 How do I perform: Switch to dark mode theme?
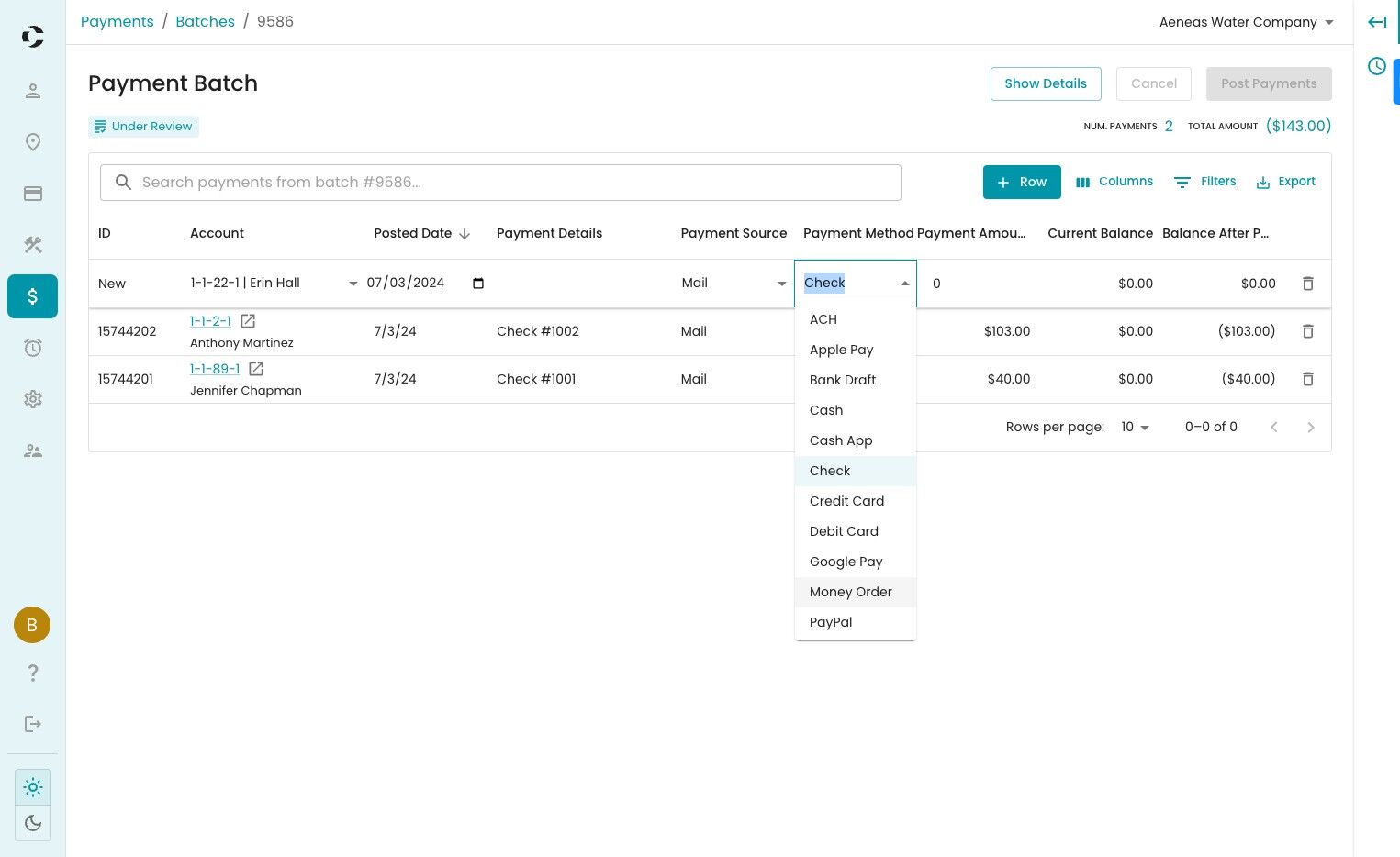33,823
